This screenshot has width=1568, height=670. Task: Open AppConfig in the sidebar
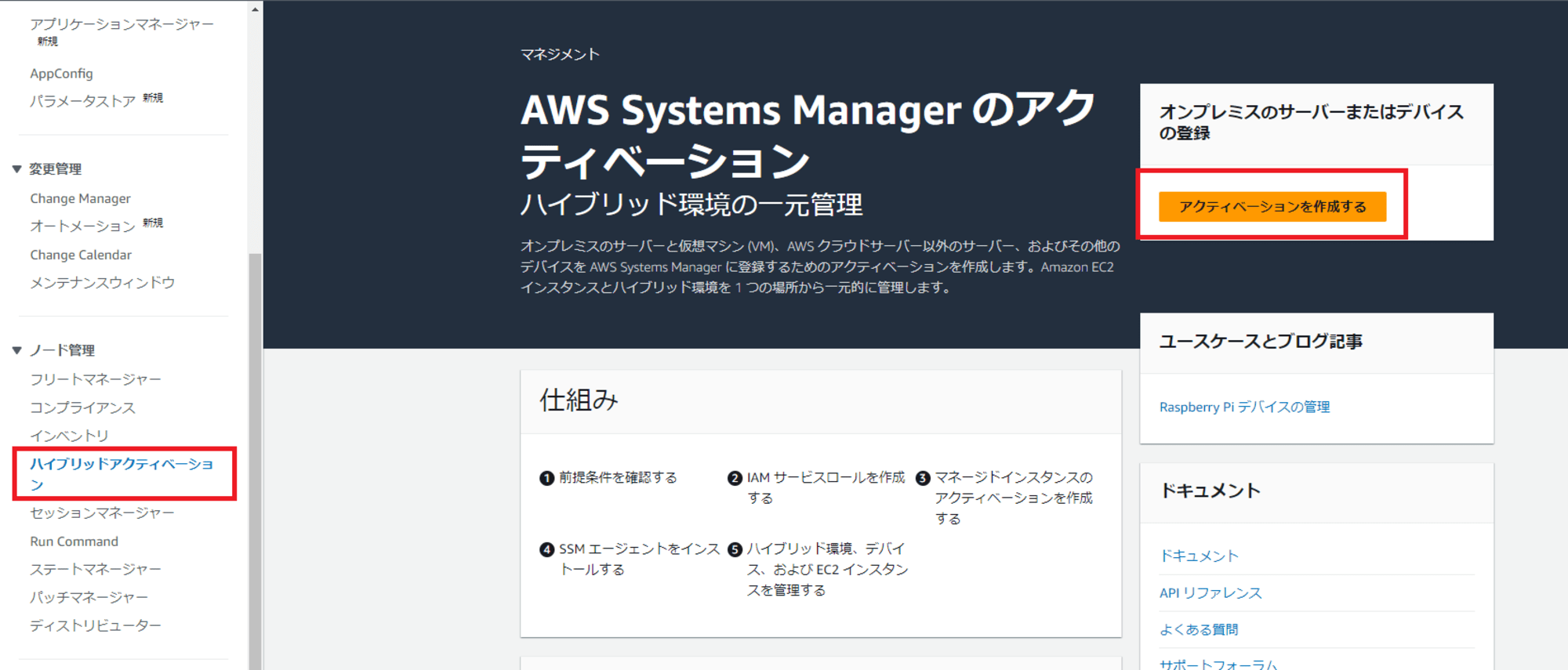point(61,74)
